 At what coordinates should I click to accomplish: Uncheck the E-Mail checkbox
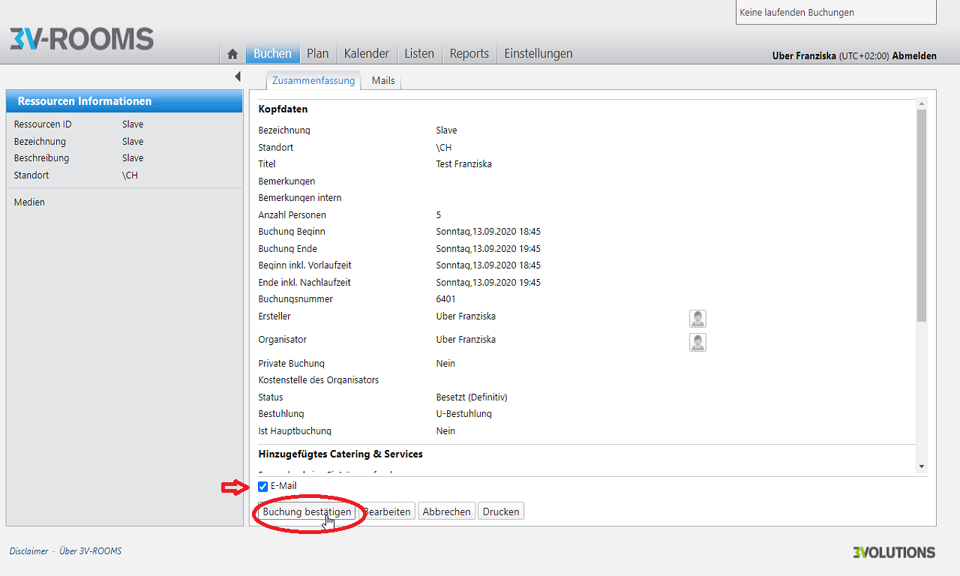263,487
